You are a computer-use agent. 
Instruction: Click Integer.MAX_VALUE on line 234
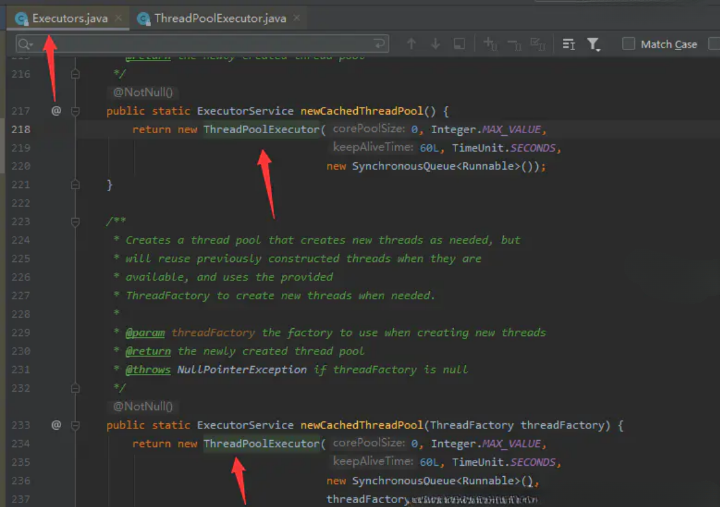pos(486,444)
